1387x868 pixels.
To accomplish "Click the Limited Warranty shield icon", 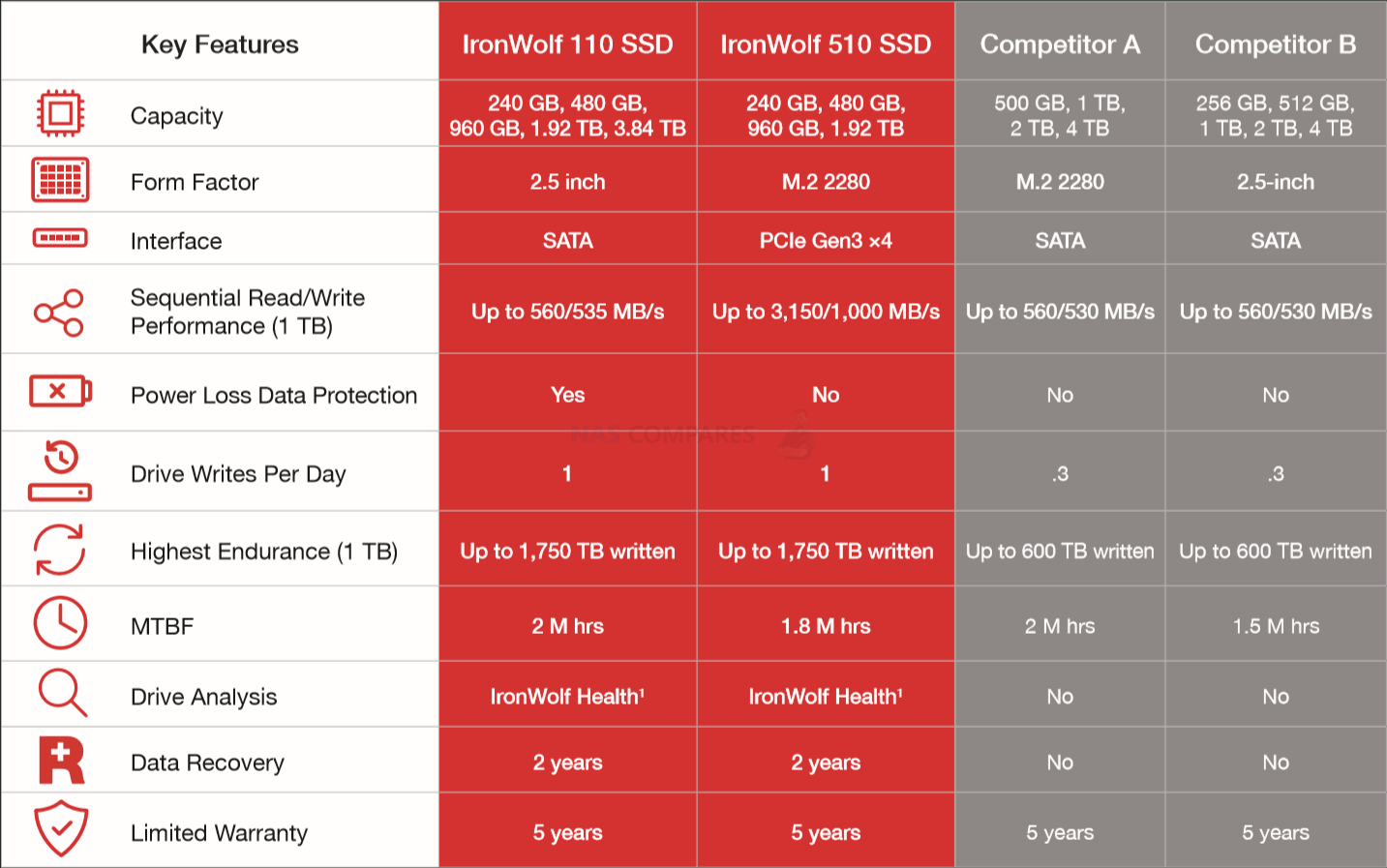I will click(x=61, y=828).
